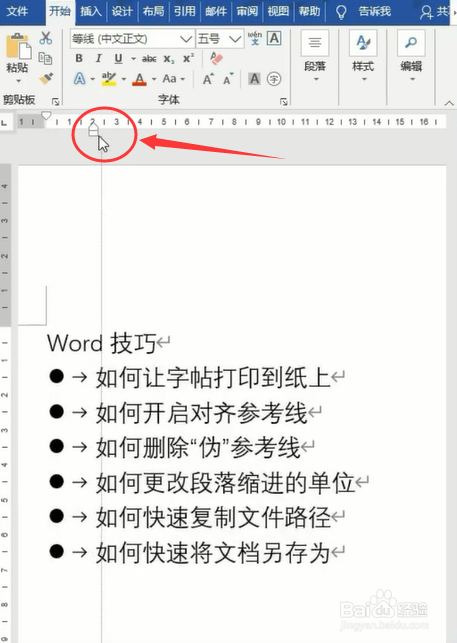
Task: Click the heading text Word 技巧
Action: (101, 343)
